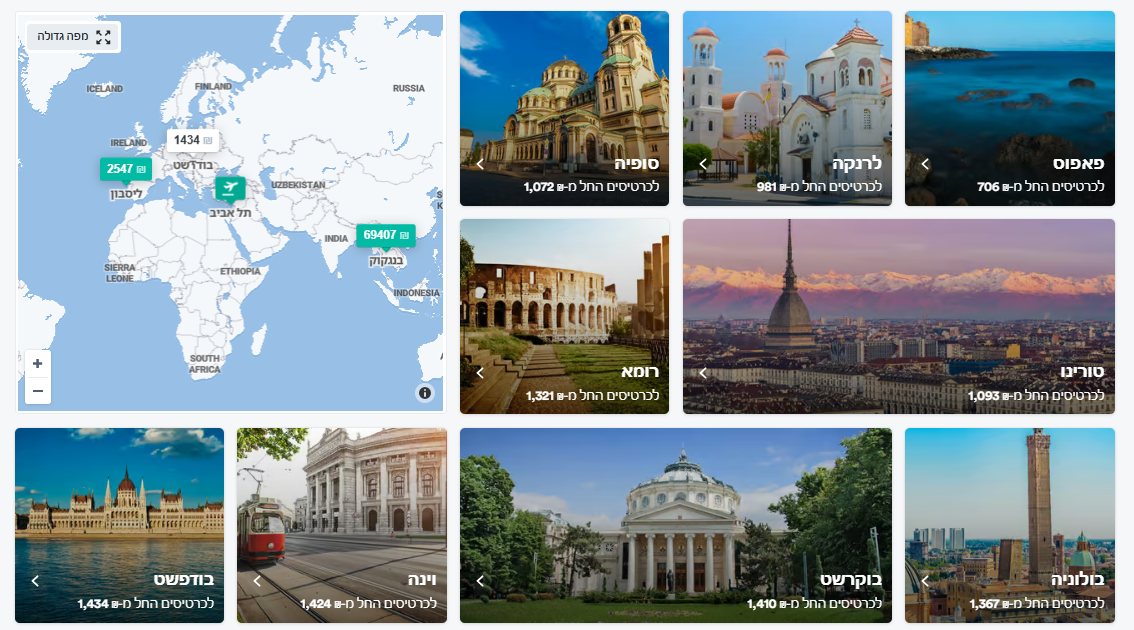Click the פאפוס tickets from 706 text
1134x630 pixels.
tap(1041, 187)
